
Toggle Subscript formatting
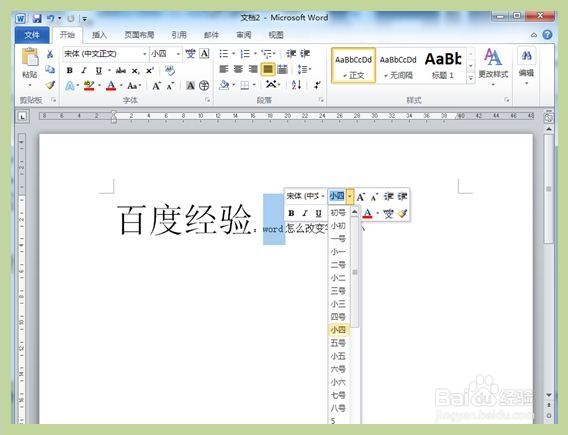pyautogui.click(x=135, y=71)
